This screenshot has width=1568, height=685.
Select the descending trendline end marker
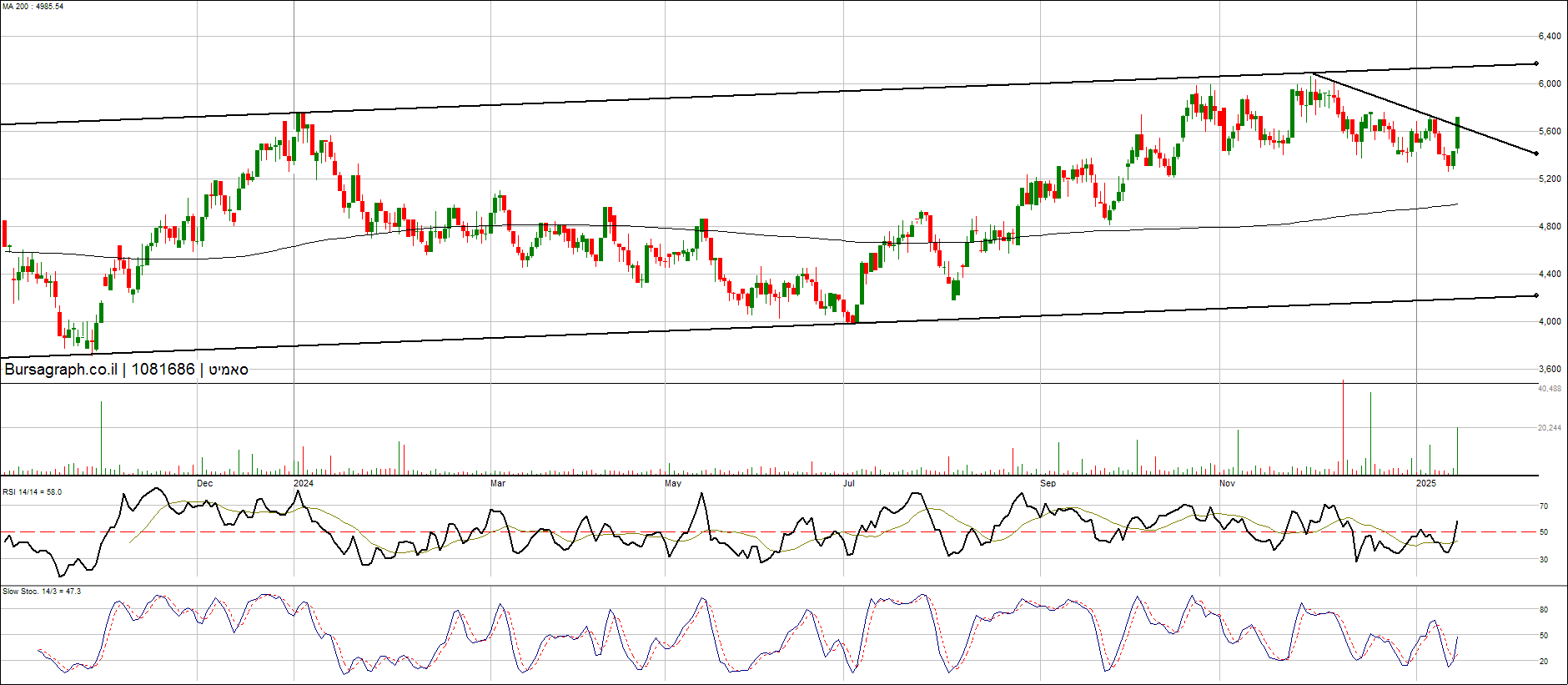click(1535, 154)
